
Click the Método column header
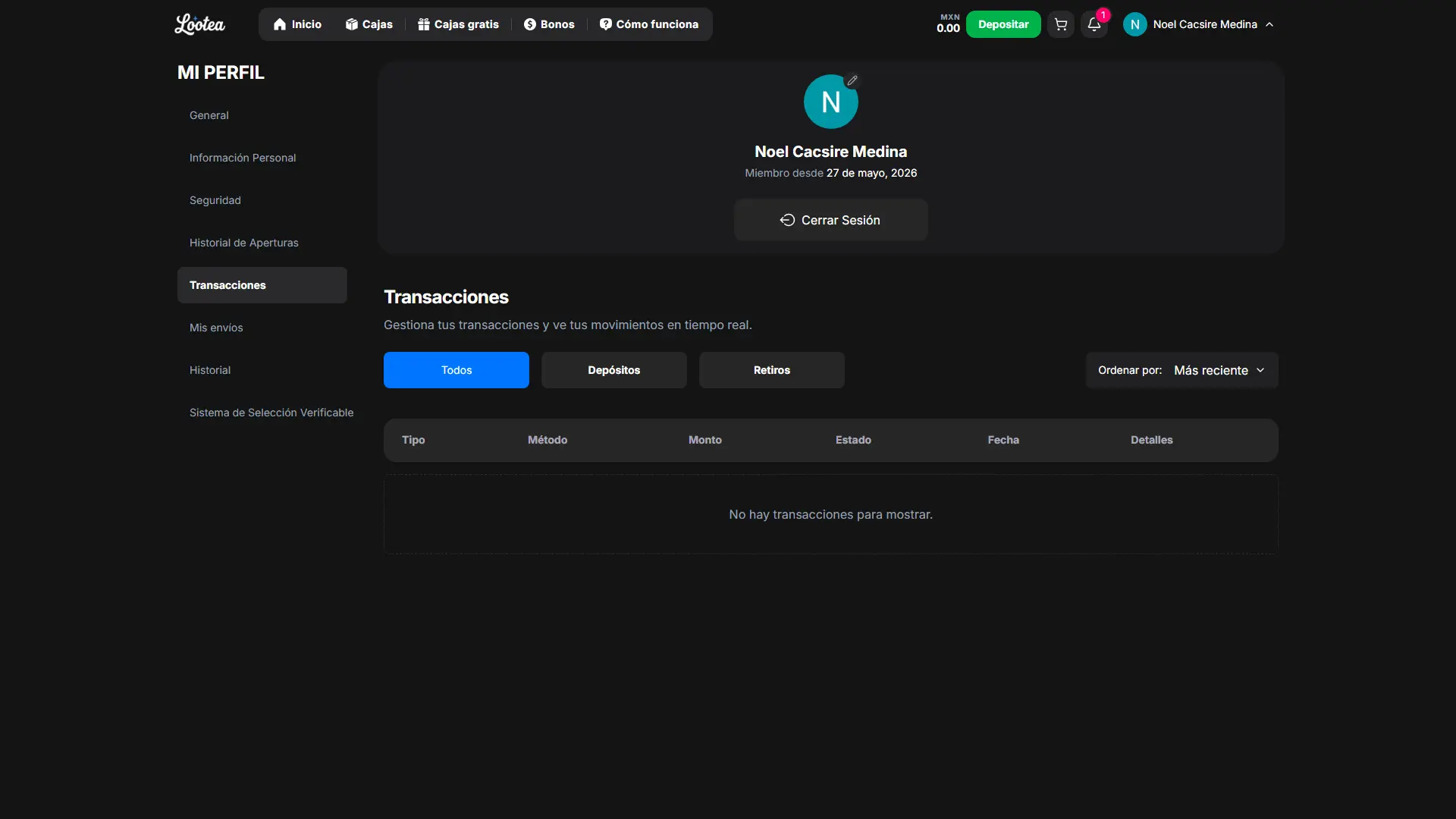tap(548, 440)
